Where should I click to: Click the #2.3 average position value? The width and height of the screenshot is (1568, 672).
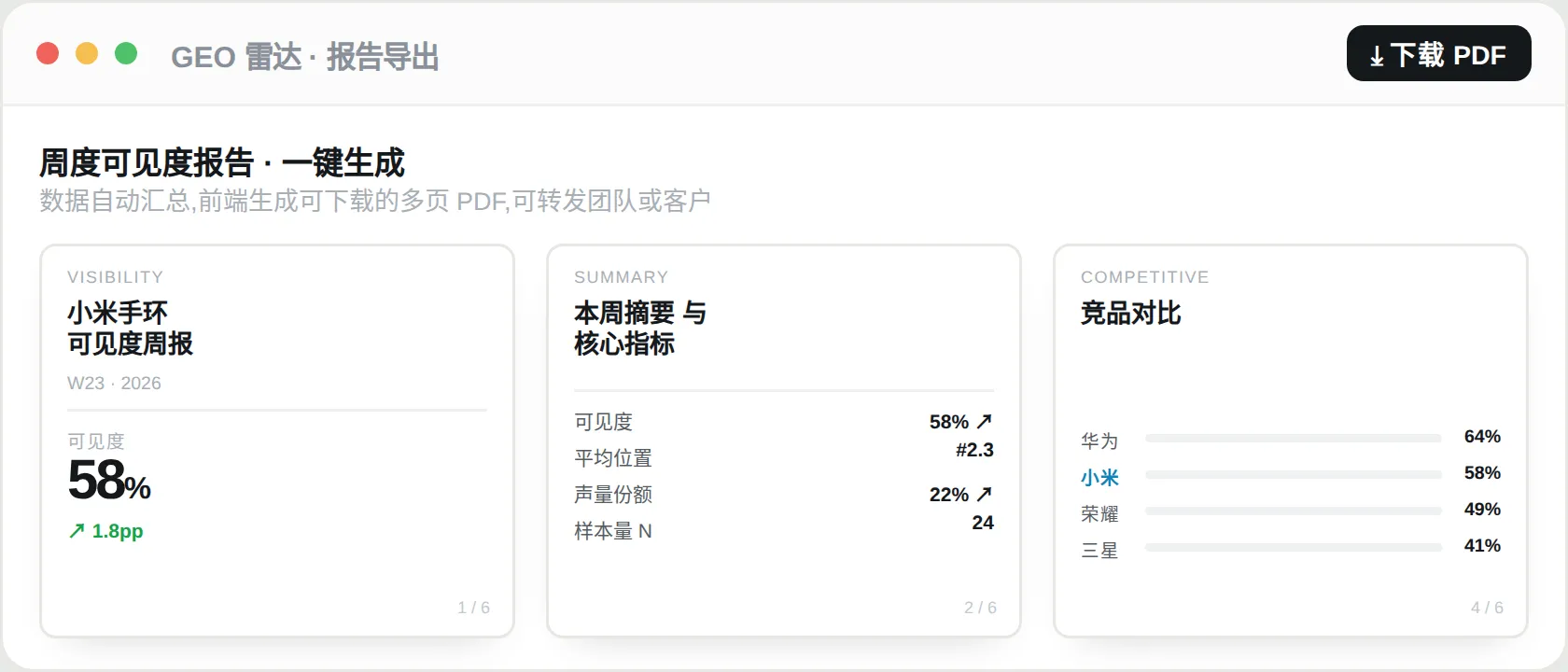point(974,450)
